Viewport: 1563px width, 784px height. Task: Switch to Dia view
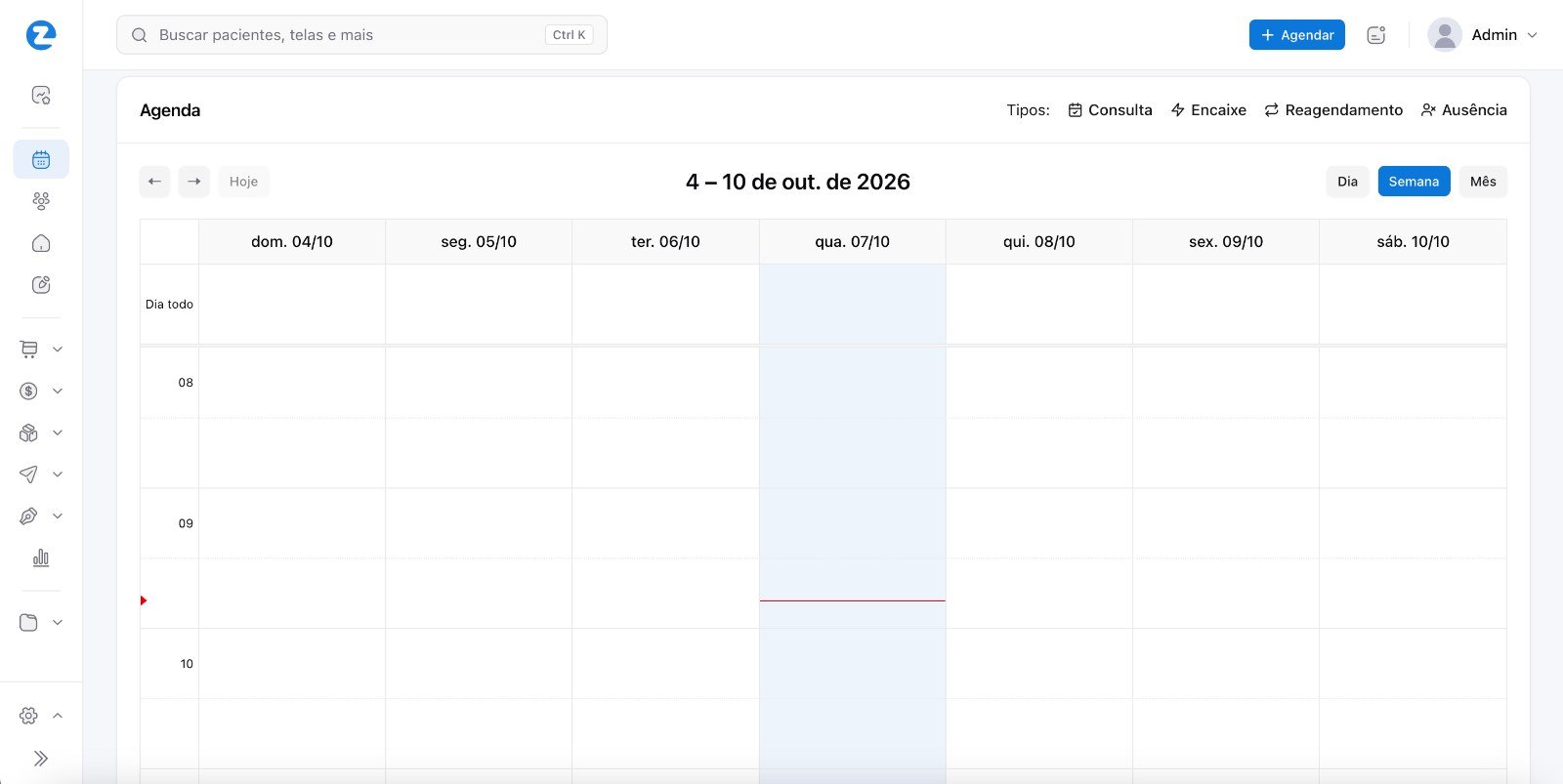coord(1347,182)
